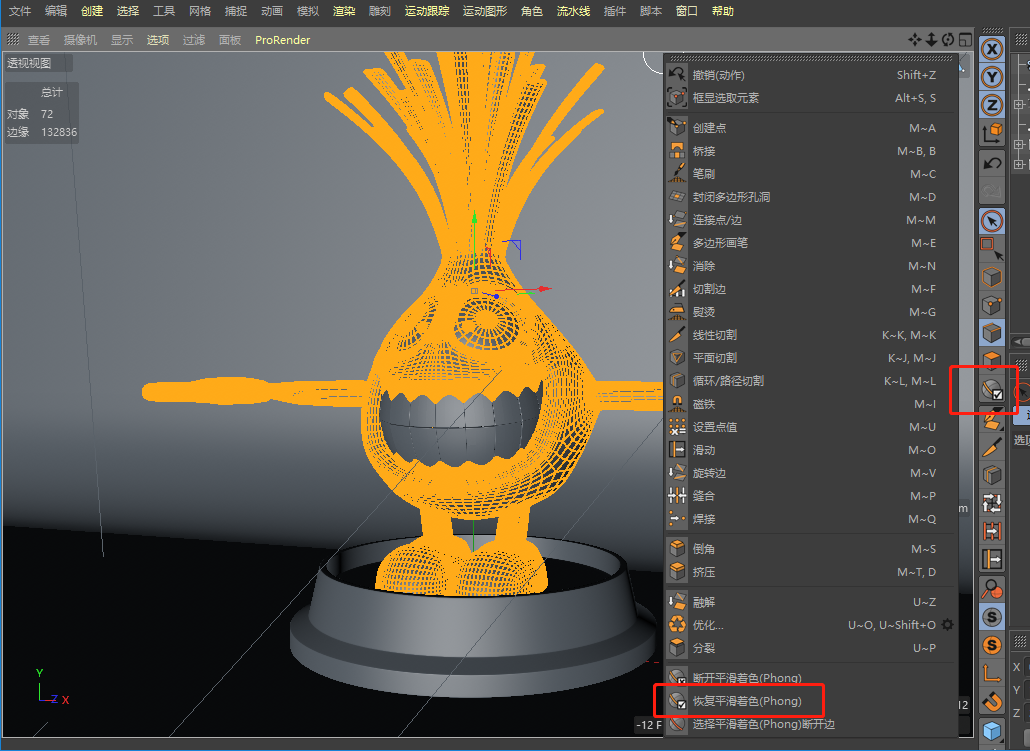The width and height of the screenshot is (1030, 751).
Task: Open the 网格 menu
Action: [200, 11]
